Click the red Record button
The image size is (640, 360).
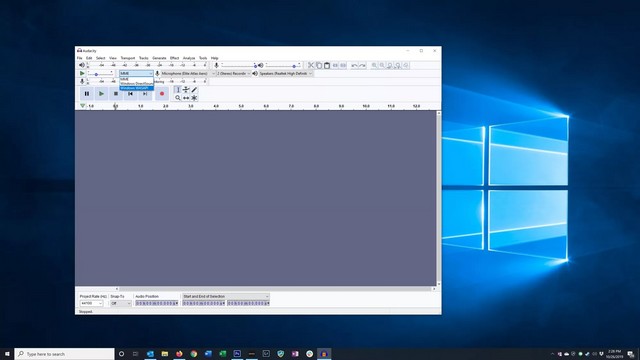(162, 94)
